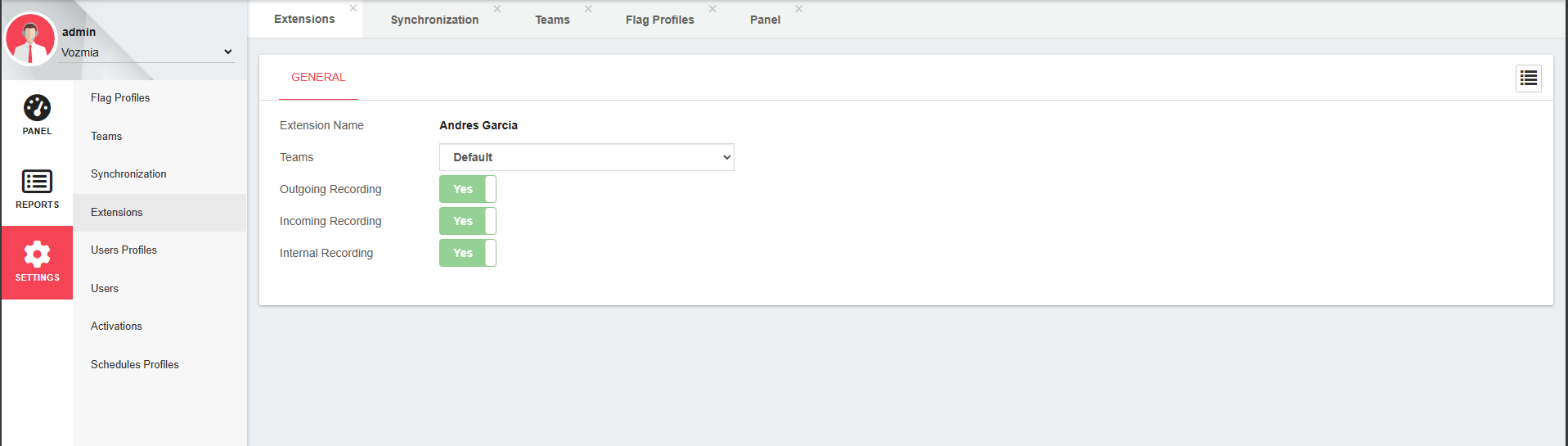Close the Synchronization tab
This screenshot has height=446, width=1568.
click(497, 9)
